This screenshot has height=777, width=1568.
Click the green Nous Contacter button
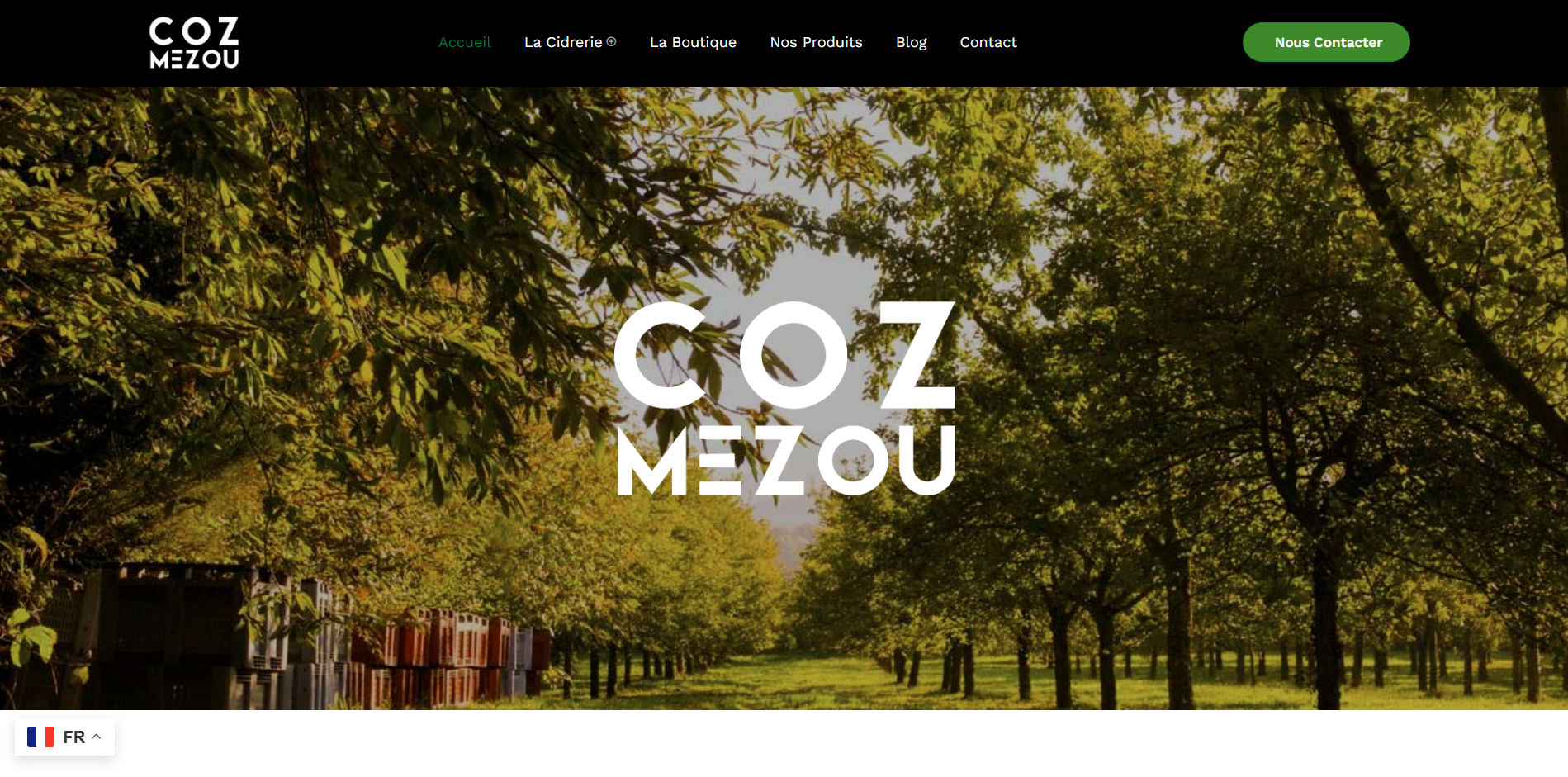1326,42
